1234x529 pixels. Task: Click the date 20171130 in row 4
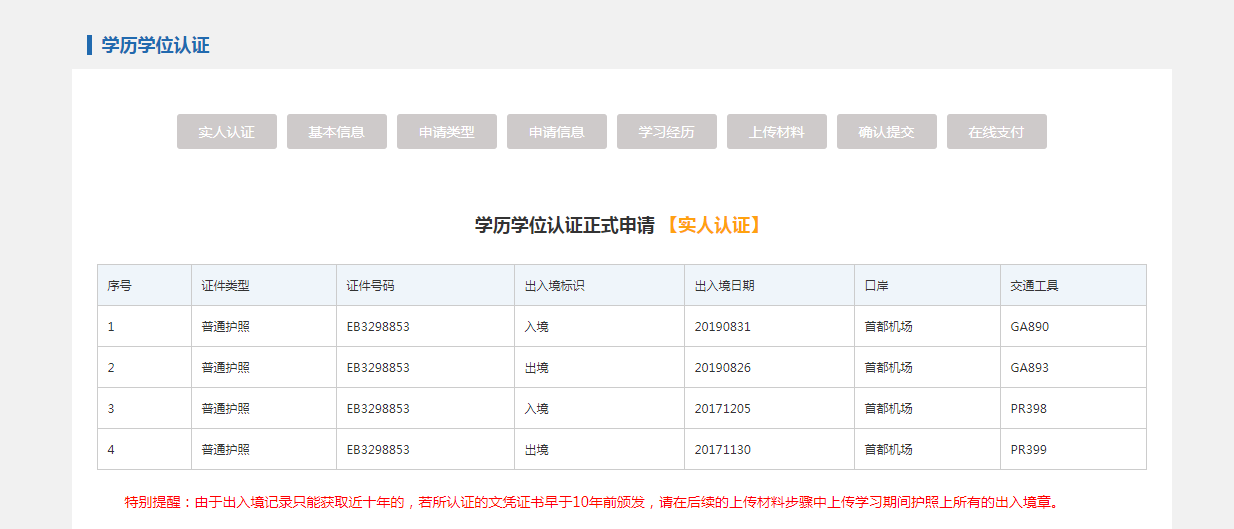[723, 450]
